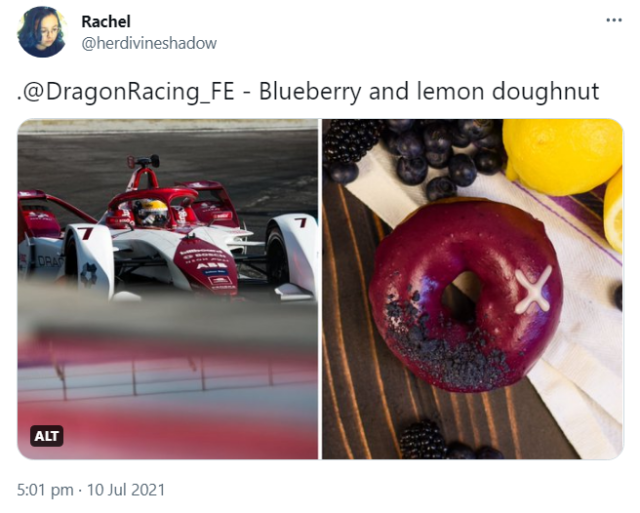Viewport: 640px width, 513px height.
Task: Click the 5:01 pm timestamp link
Action: pos(45,490)
